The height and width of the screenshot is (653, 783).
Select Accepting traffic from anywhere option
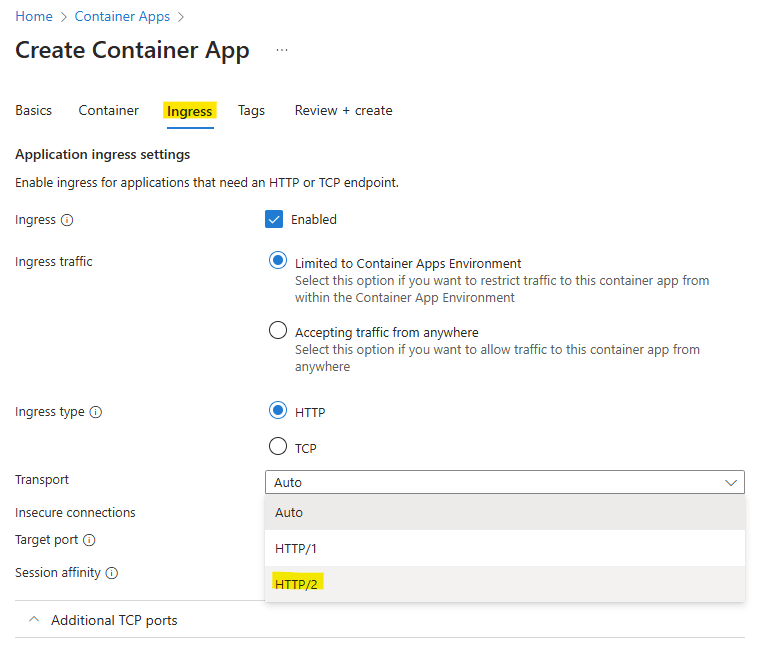click(278, 331)
